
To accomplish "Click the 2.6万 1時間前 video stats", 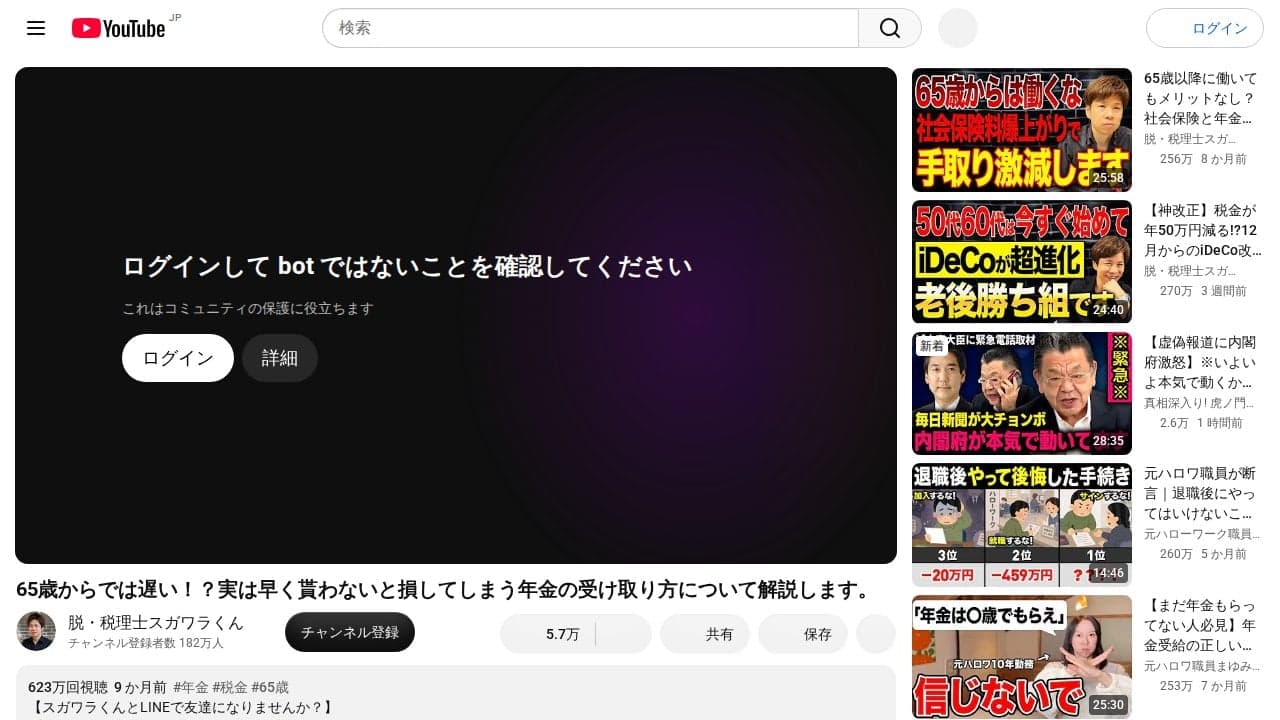I will (x=1201, y=423).
